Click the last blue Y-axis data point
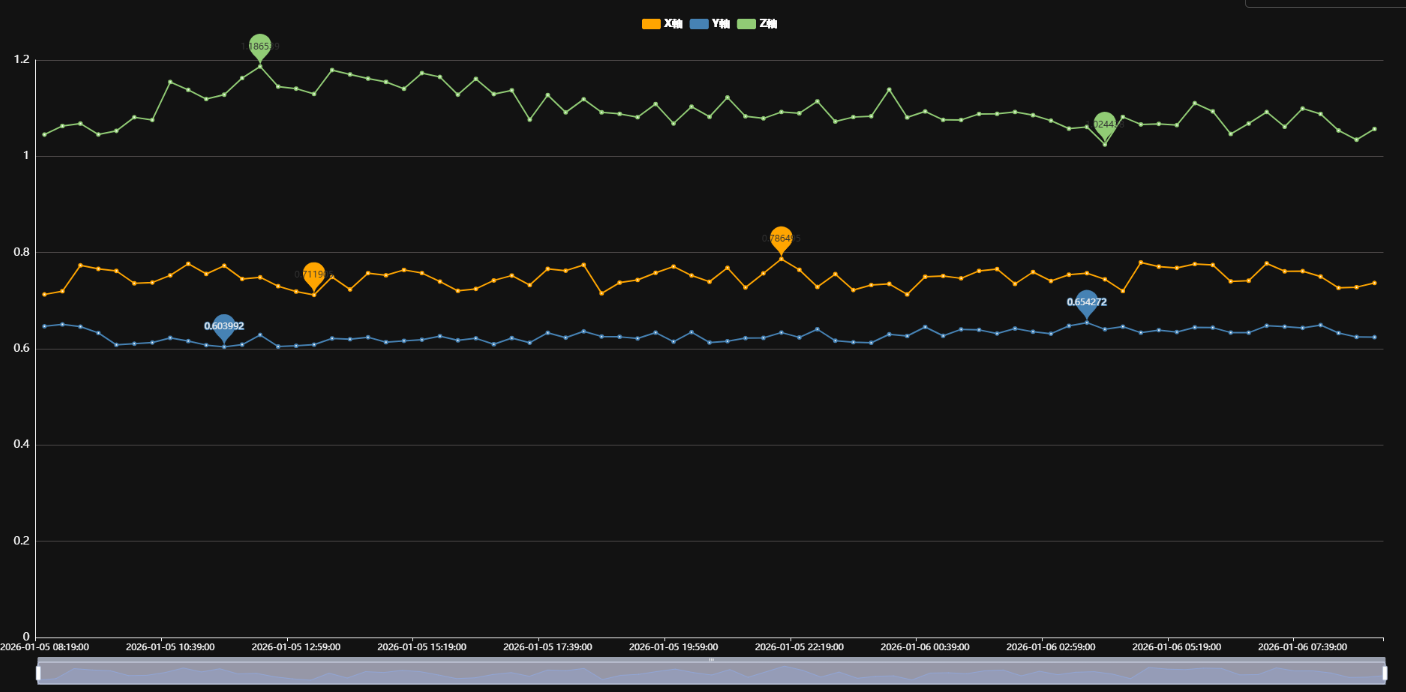The height and width of the screenshot is (692, 1406). 1374,337
